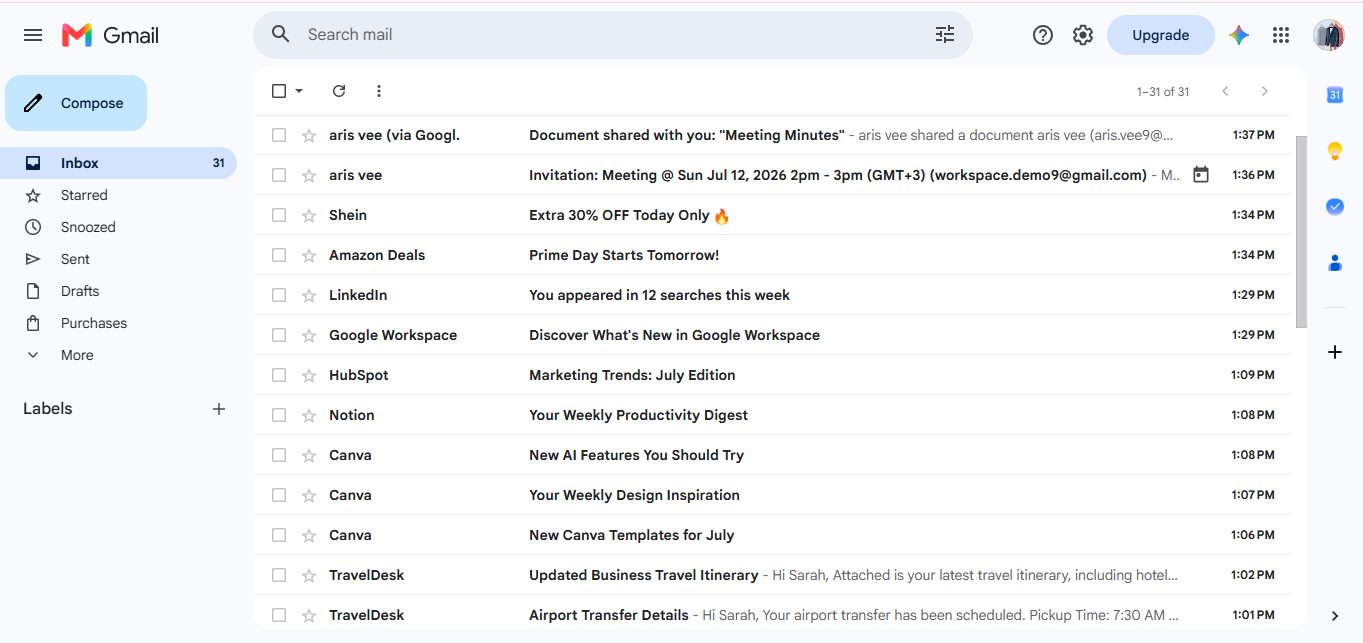Refresh the inbox
Viewport: 1363px width, 643px height.
point(339,91)
